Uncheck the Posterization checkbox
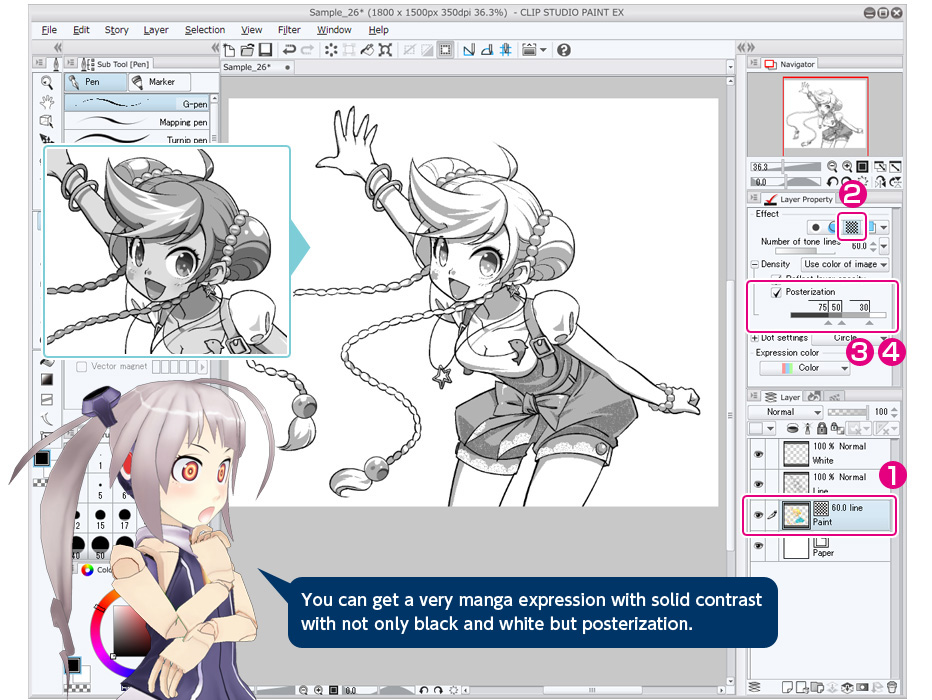The width and height of the screenshot is (932, 700). [x=777, y=292]
